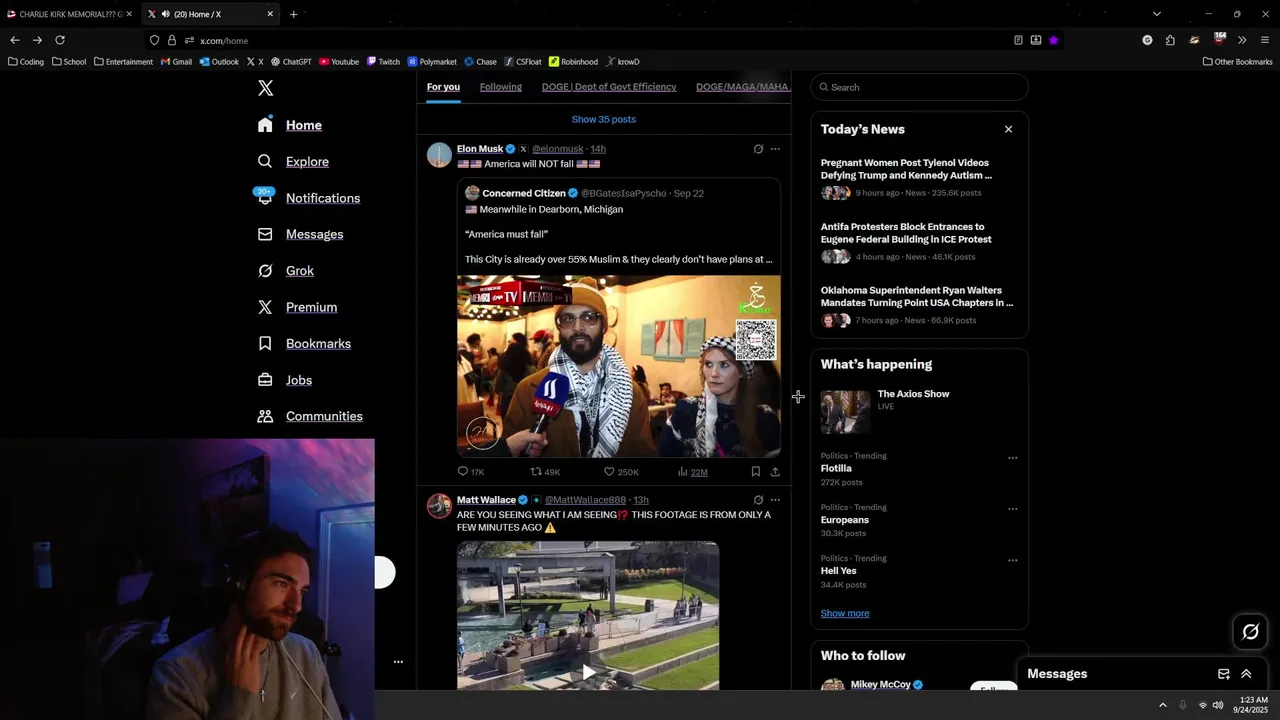1280x720 pixels.
Task: Click Show 35 posts
Action: click(x=603, y=119)
